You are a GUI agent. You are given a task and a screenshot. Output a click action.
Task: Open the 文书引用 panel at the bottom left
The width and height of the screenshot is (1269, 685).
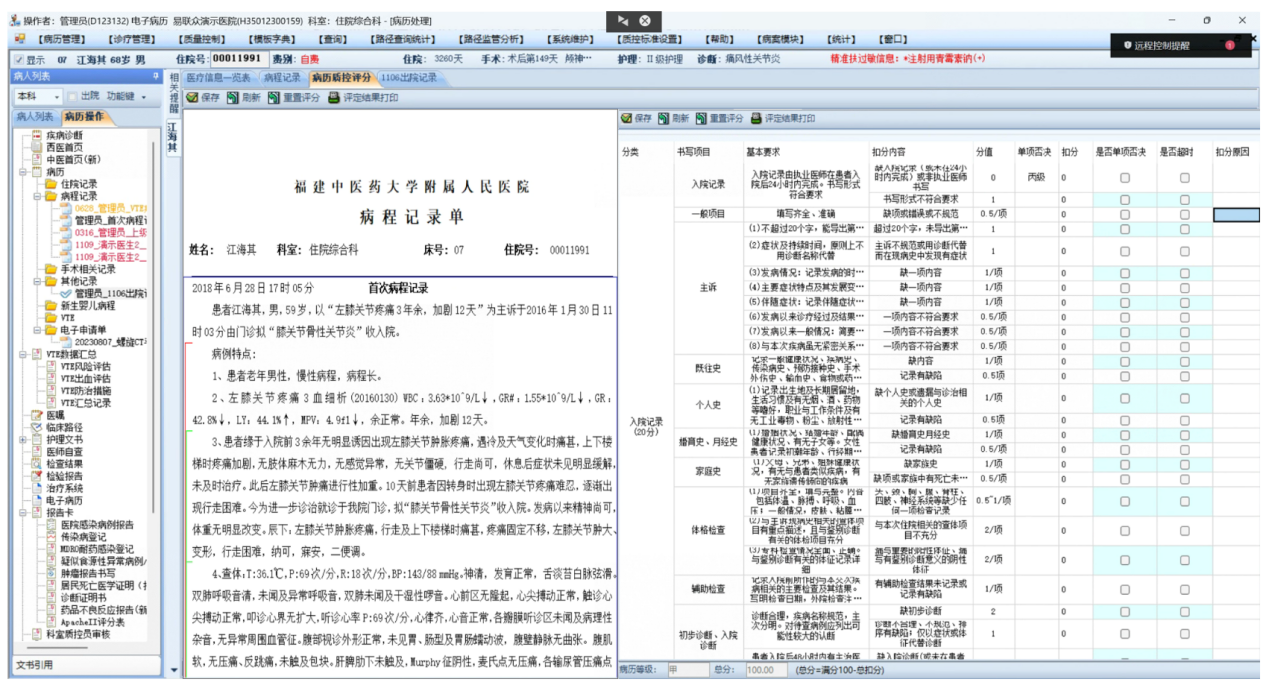[x=88, y=665]
